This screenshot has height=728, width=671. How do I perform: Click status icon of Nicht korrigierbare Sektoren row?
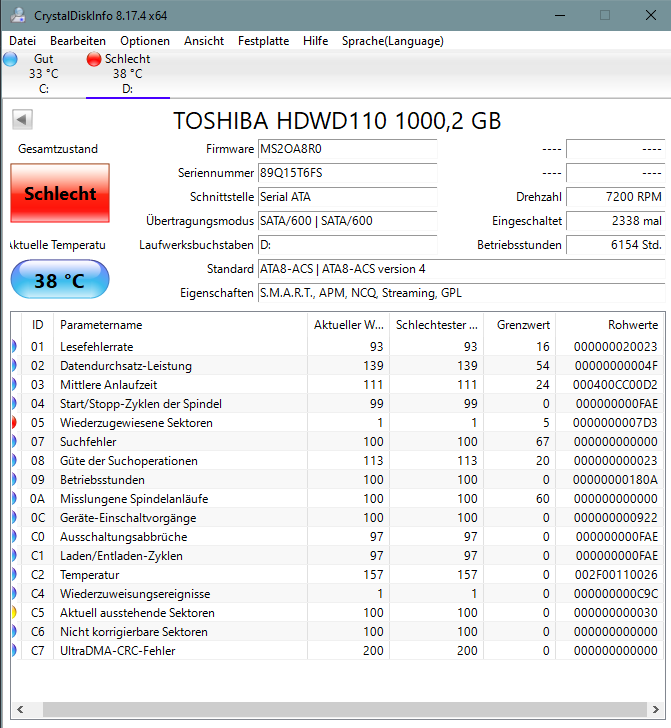(x=14, y=631)
